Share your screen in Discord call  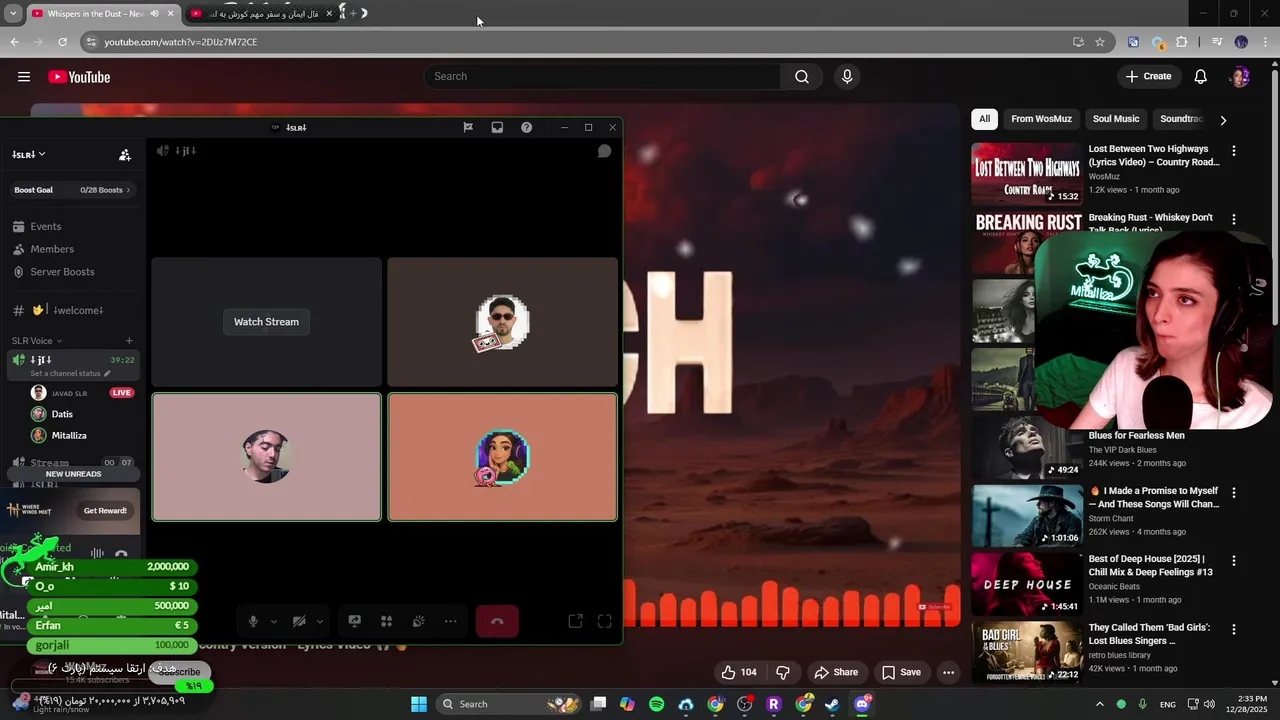354,621
